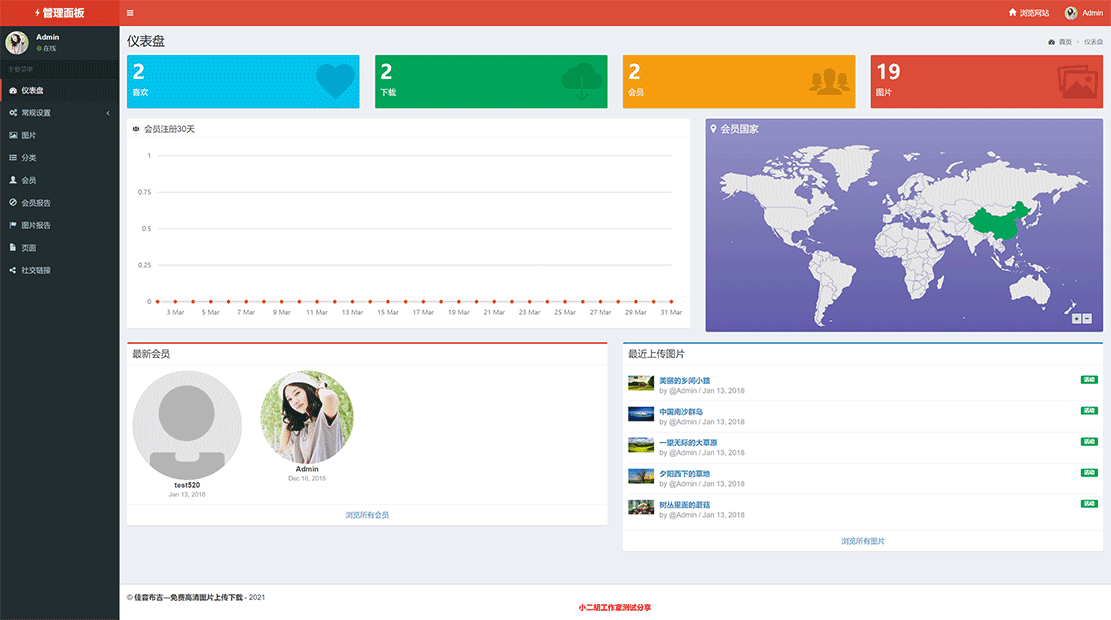Click the 浏览所有图片 link

pyautogui.click(x=862, y=541)
